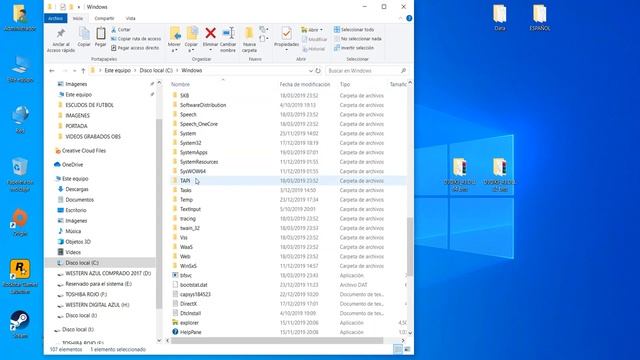Image resolution: width=640 pixels, height=360 pixels.
Task: Select Documentos in navigation pane
Action: 80,200
